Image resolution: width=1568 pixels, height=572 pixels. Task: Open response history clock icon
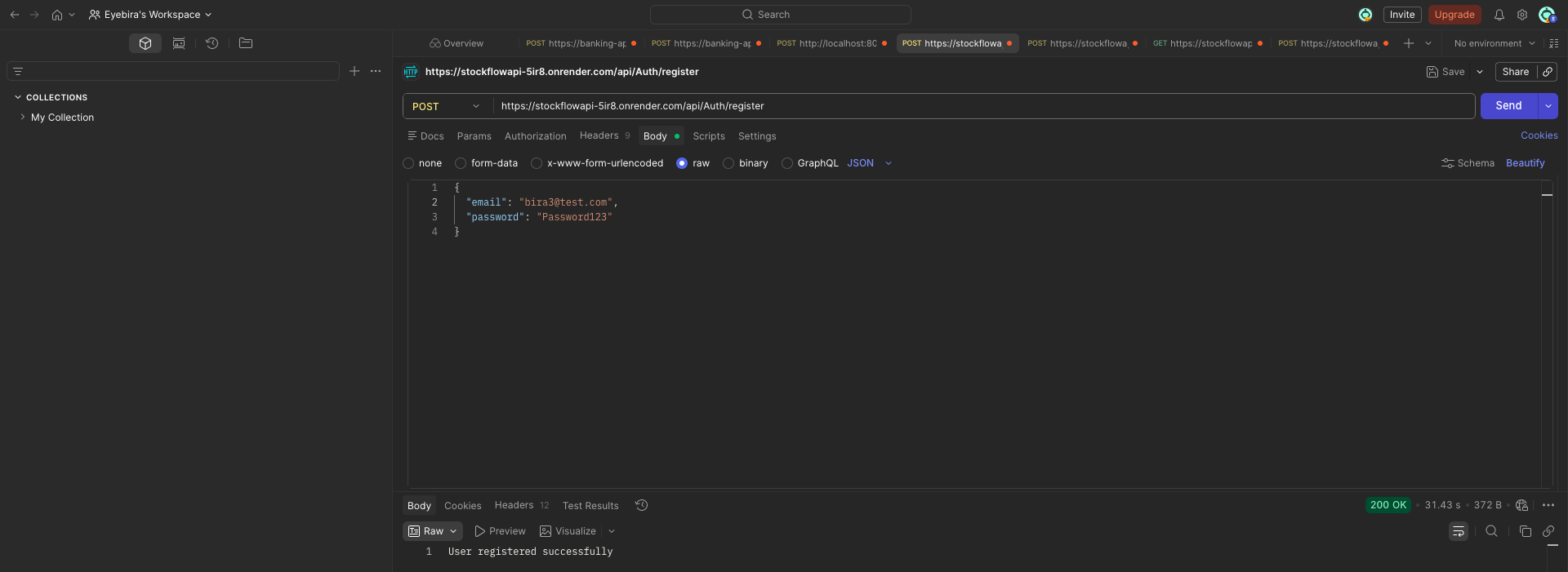pyautogui.click(x=642, y=505)
